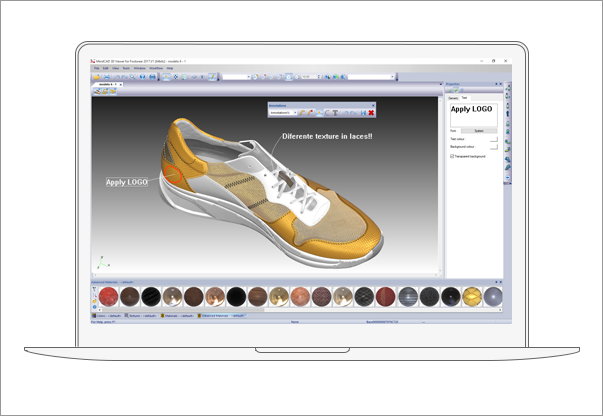Select the Advanced Materials tab at the bottom
Image resolution: width=603 pixels, height=416 pixels.
pyautogui.click(x=222, y=316)
